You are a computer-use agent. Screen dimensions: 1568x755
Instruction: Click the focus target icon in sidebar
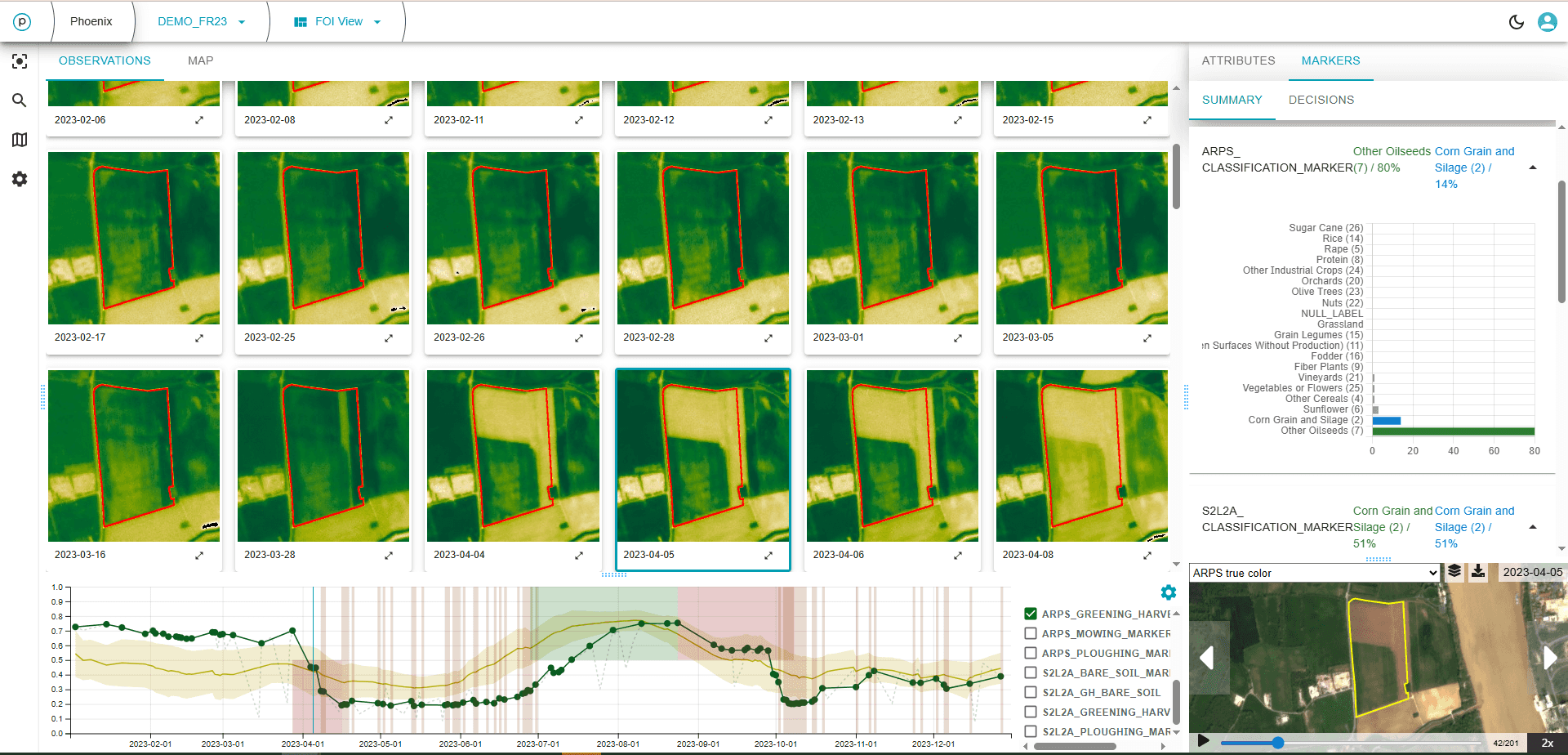(20, 61)
